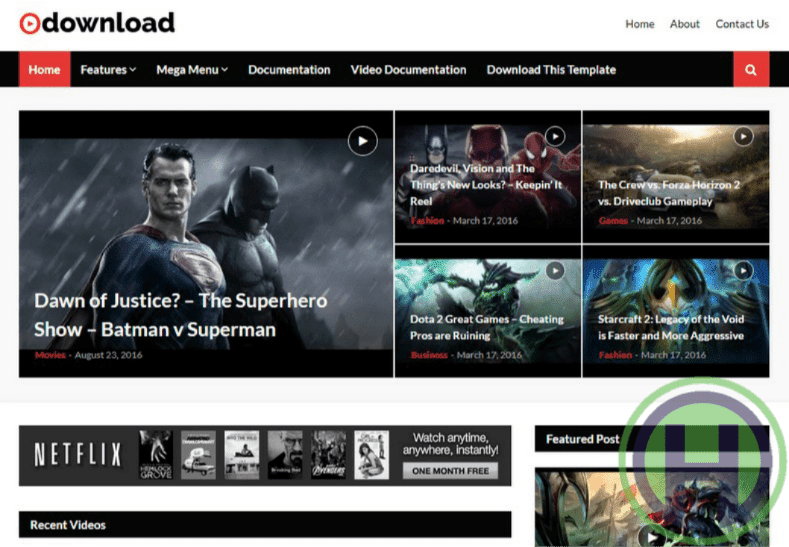Click the Business category tag
The image size is (789, 547).
click(429, 355)
